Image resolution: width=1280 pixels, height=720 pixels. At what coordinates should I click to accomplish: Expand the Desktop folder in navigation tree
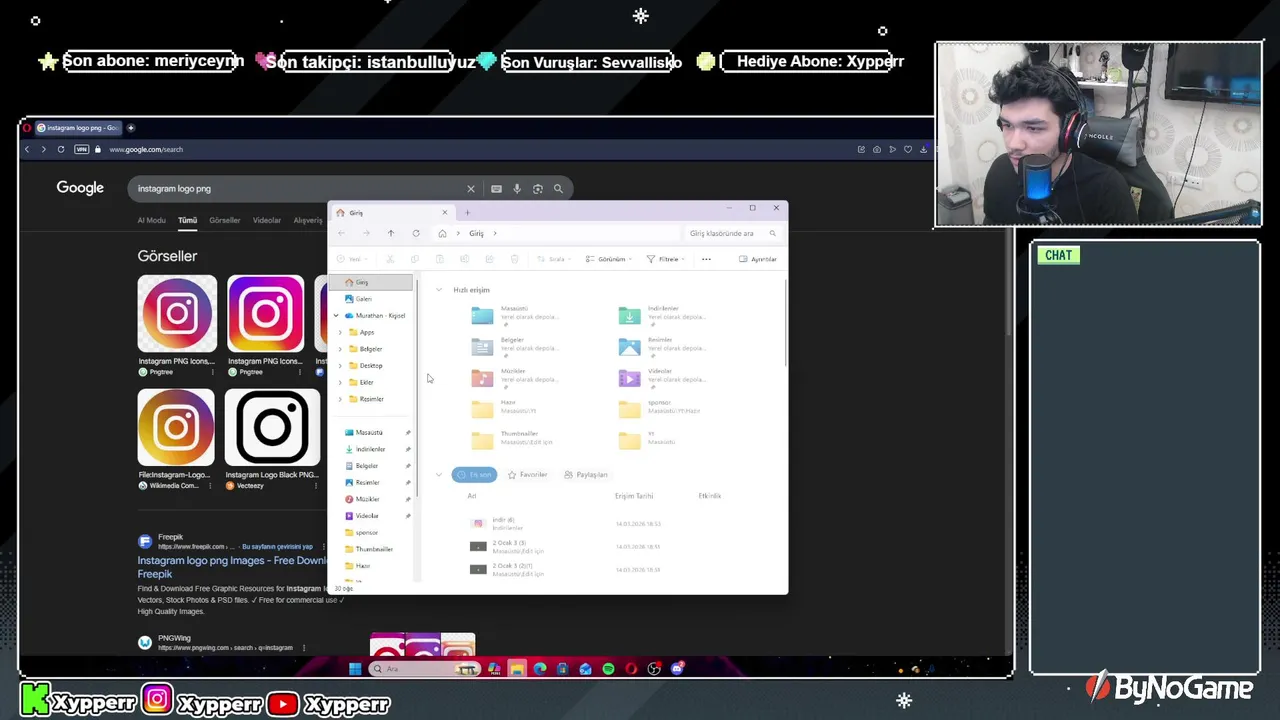coord(340,366)
